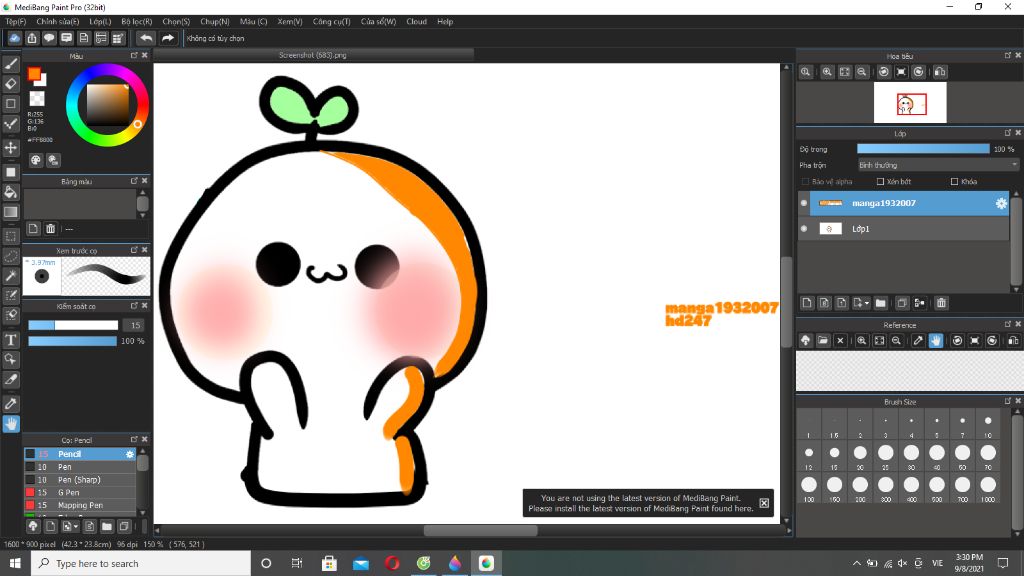This screenshot has width=1024, height=576.
Task: Open the Pha trộn blend mode dropdown
Action: pyautogui.click(x=938, y=165)
